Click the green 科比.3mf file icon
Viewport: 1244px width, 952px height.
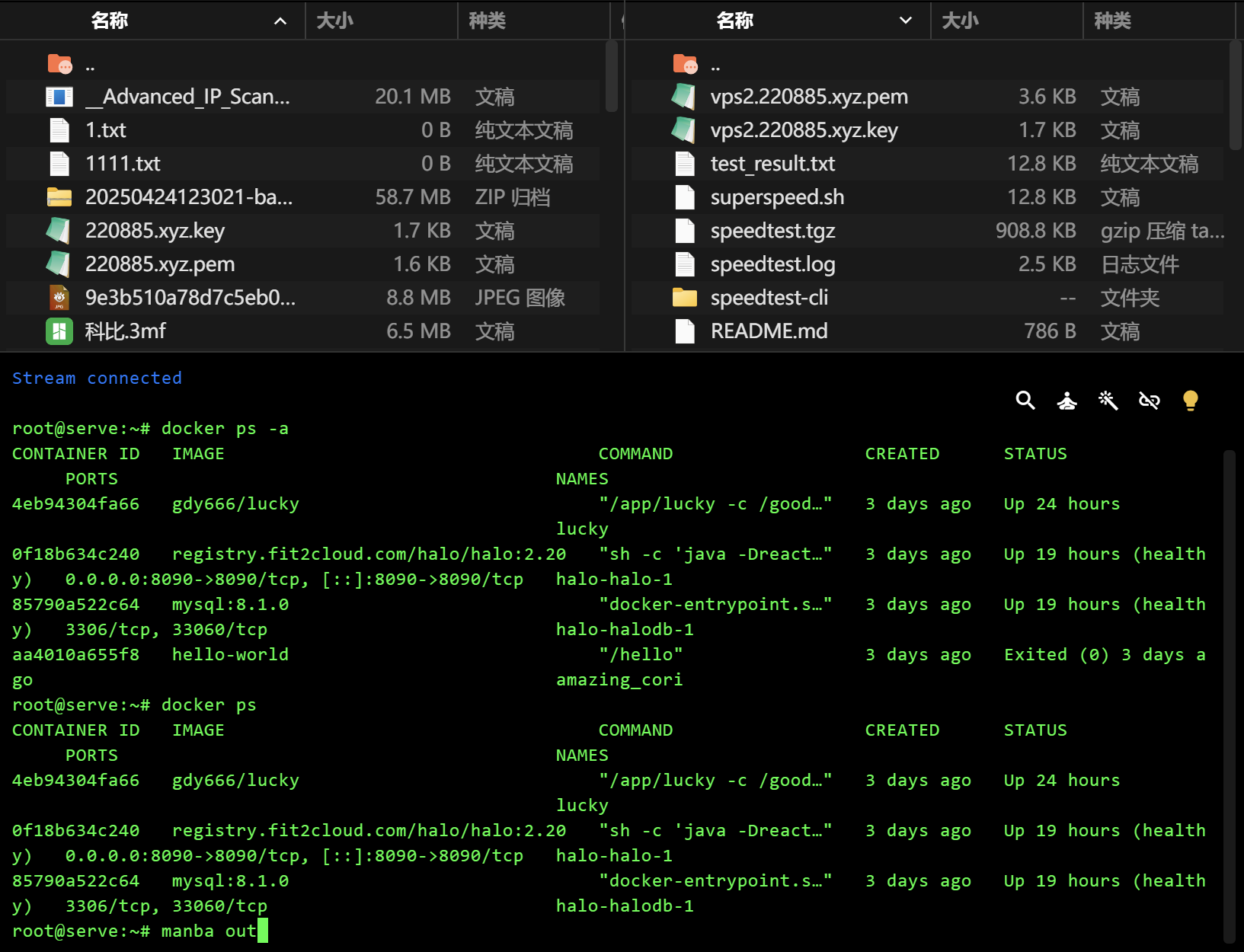(x=59, y=331)
